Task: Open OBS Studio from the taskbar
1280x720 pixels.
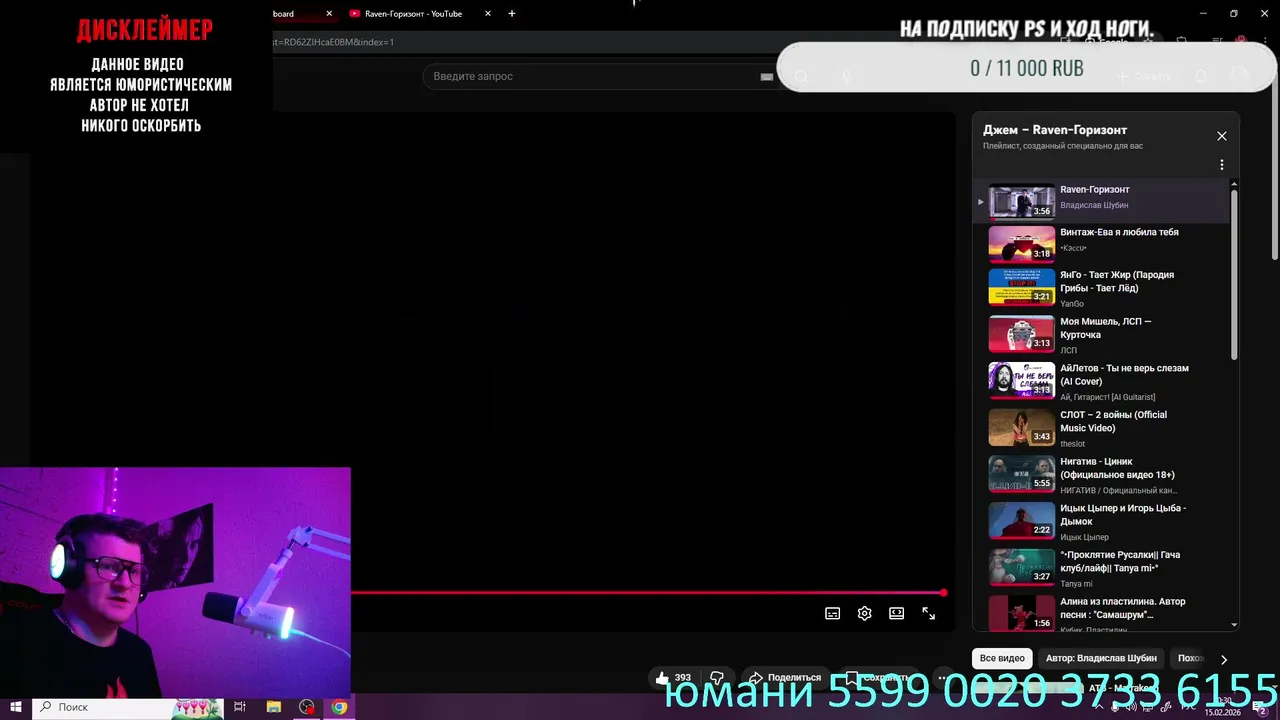Action: [x=307, y=707]
